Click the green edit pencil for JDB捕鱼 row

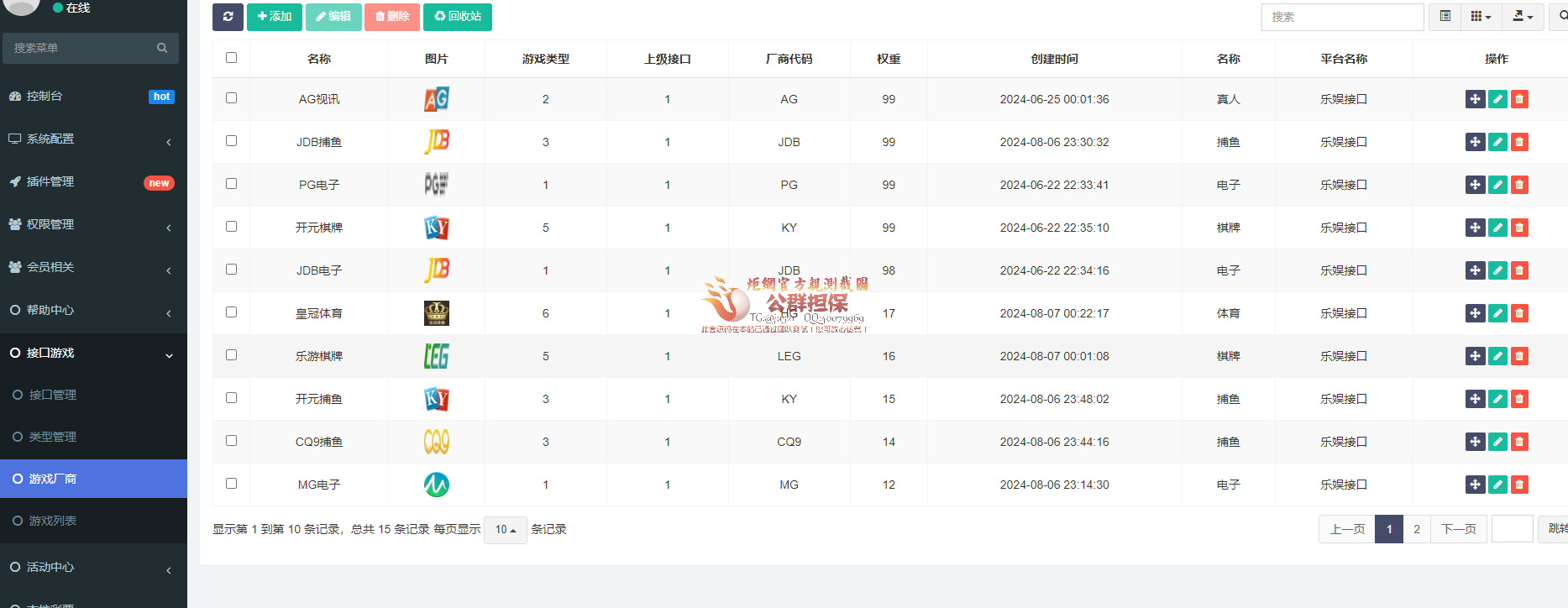[x=1497, y=142]
